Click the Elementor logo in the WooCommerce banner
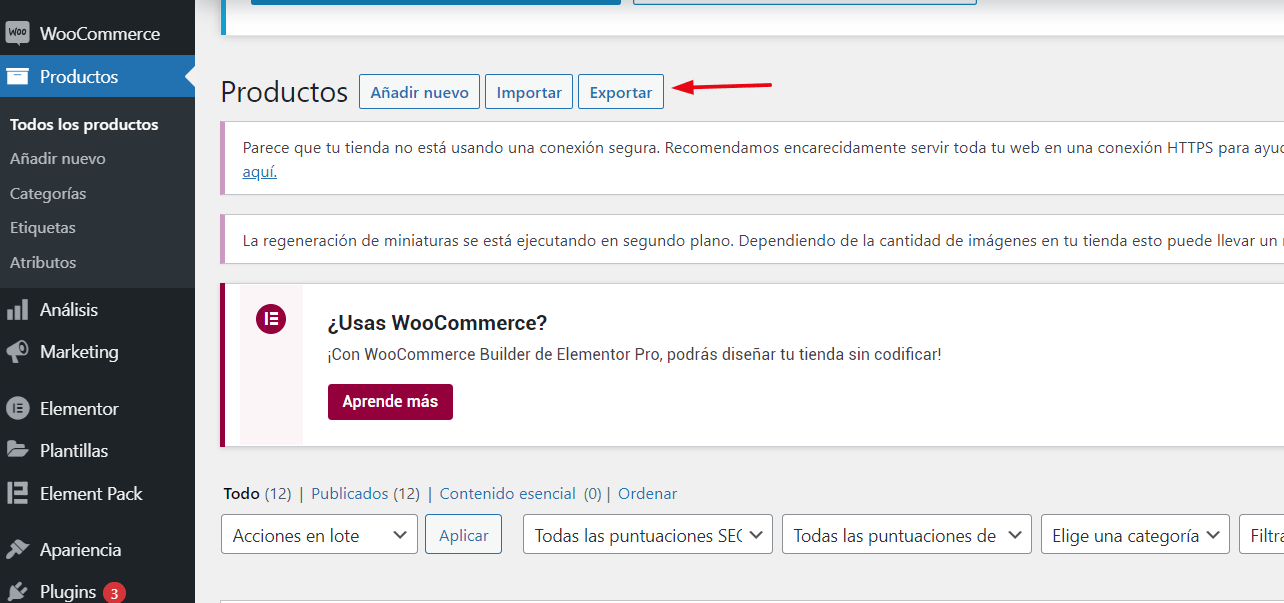The width and height of the screenshot is (1284, 603). (271, 319)
